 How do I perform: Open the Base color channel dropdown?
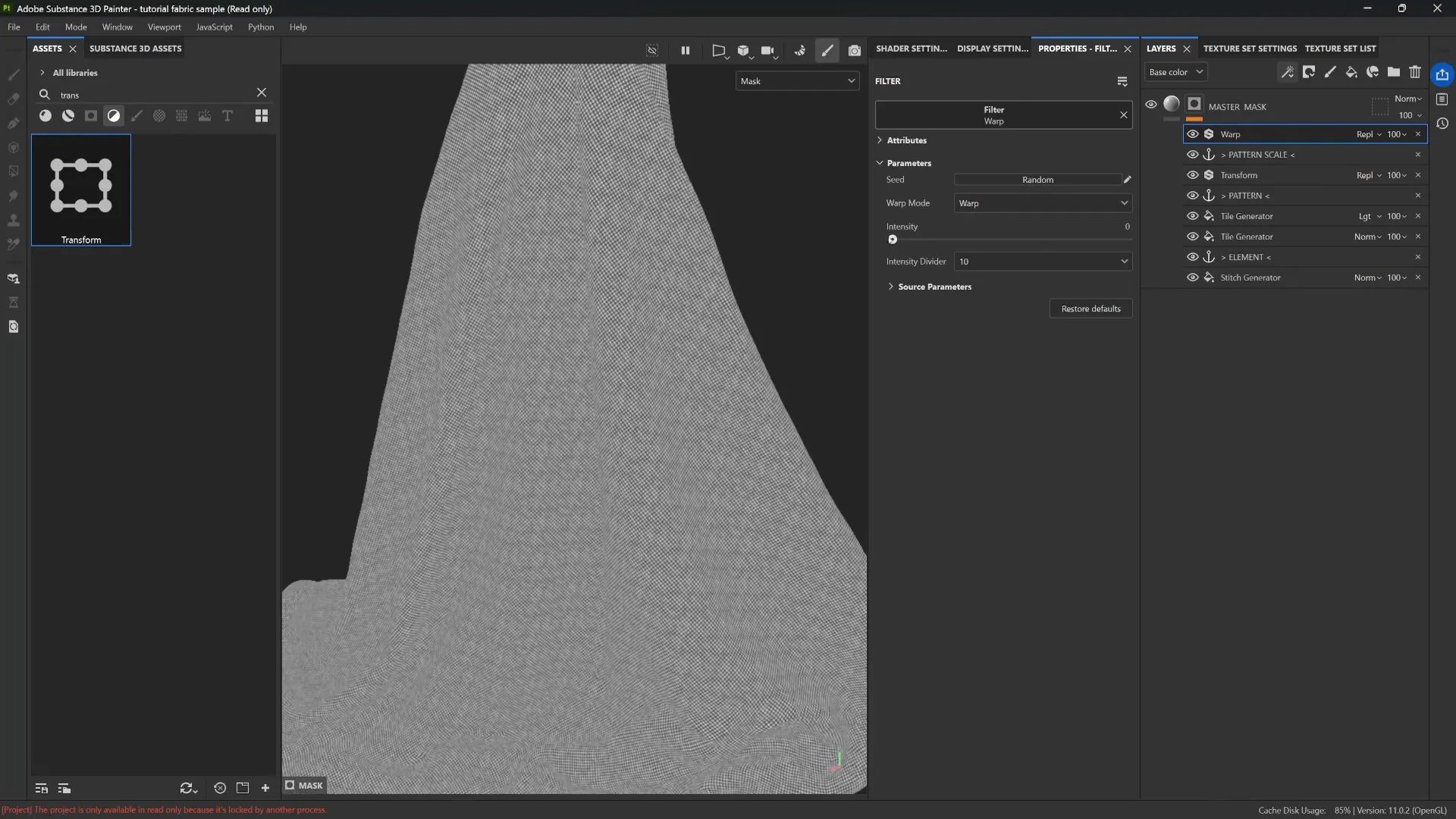(x=1175, y=72)
